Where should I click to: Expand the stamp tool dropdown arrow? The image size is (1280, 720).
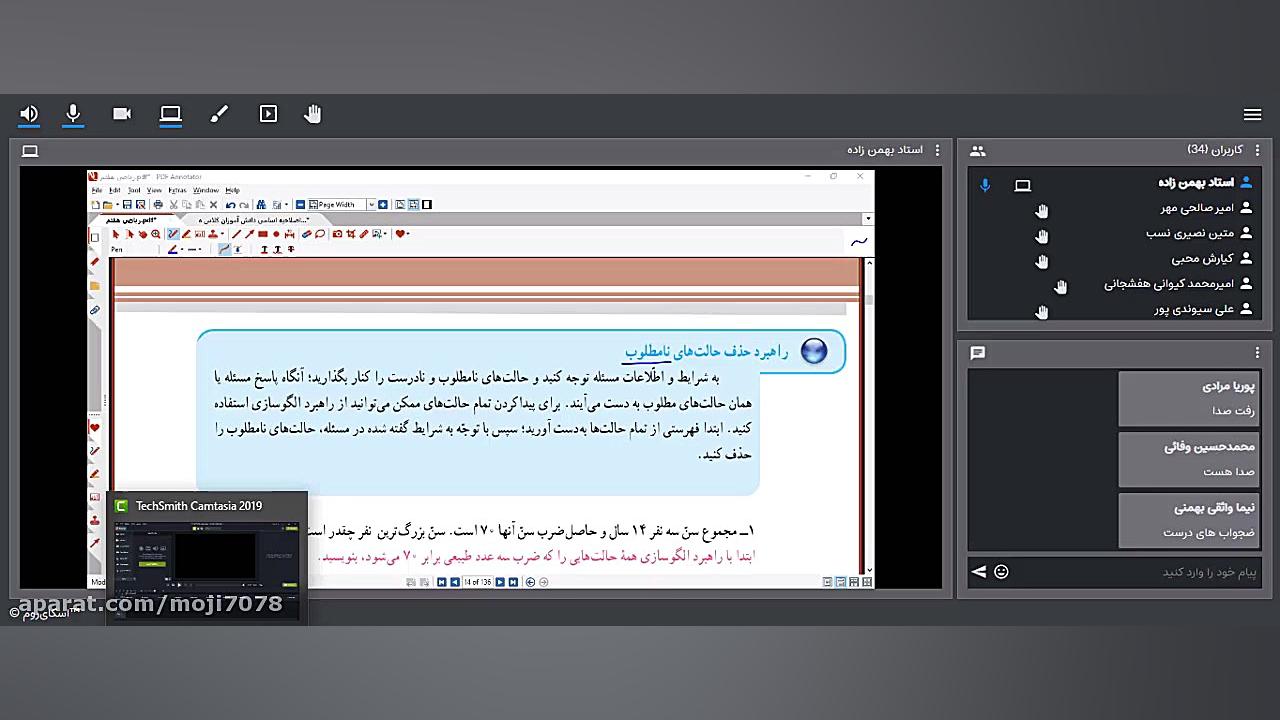click(222, 236)
